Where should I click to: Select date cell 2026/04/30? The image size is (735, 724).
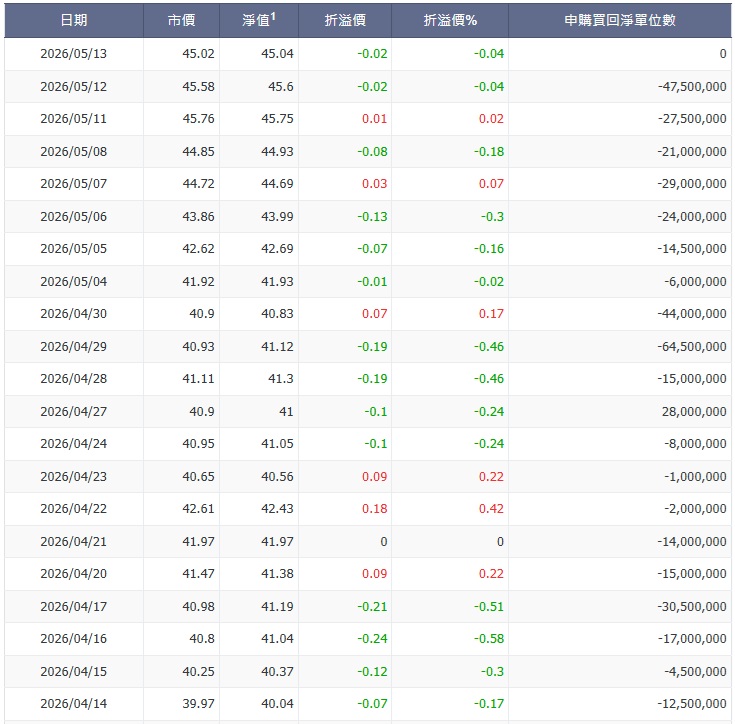coord(74,313)
